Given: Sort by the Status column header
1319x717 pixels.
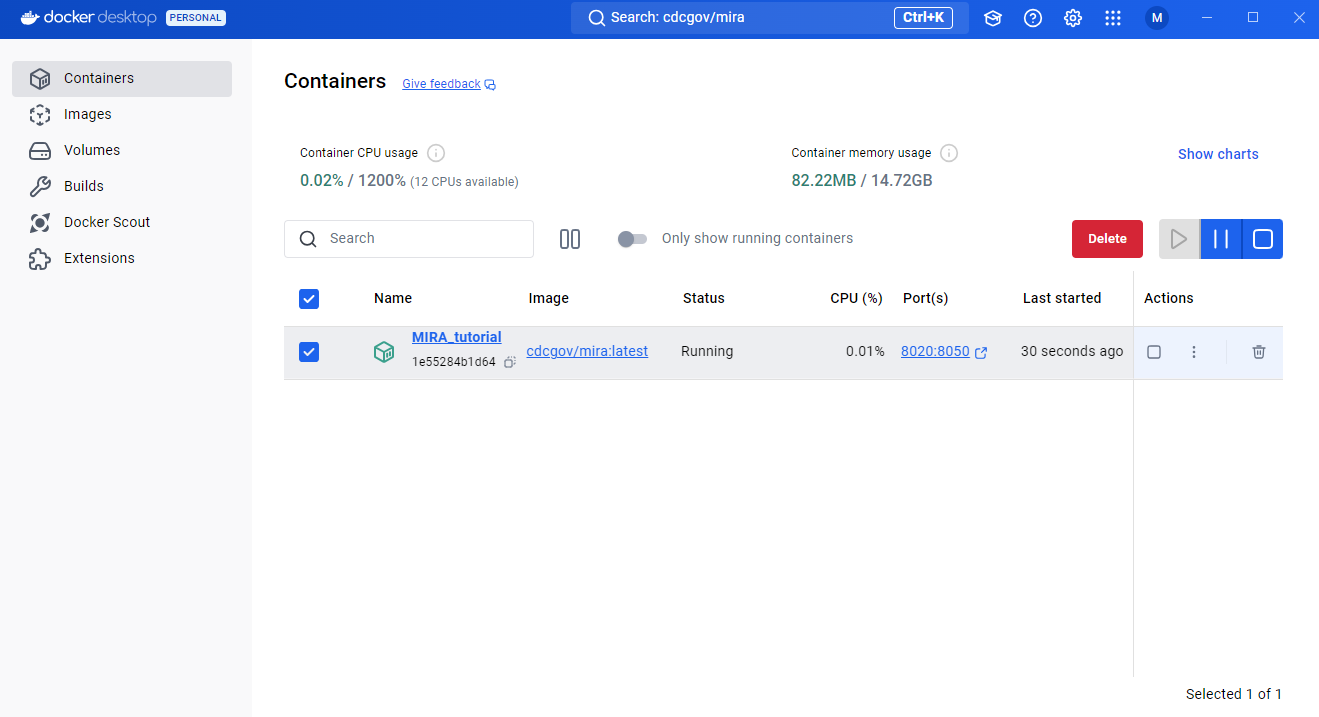Looking at the screenshot, I should 704,298.
